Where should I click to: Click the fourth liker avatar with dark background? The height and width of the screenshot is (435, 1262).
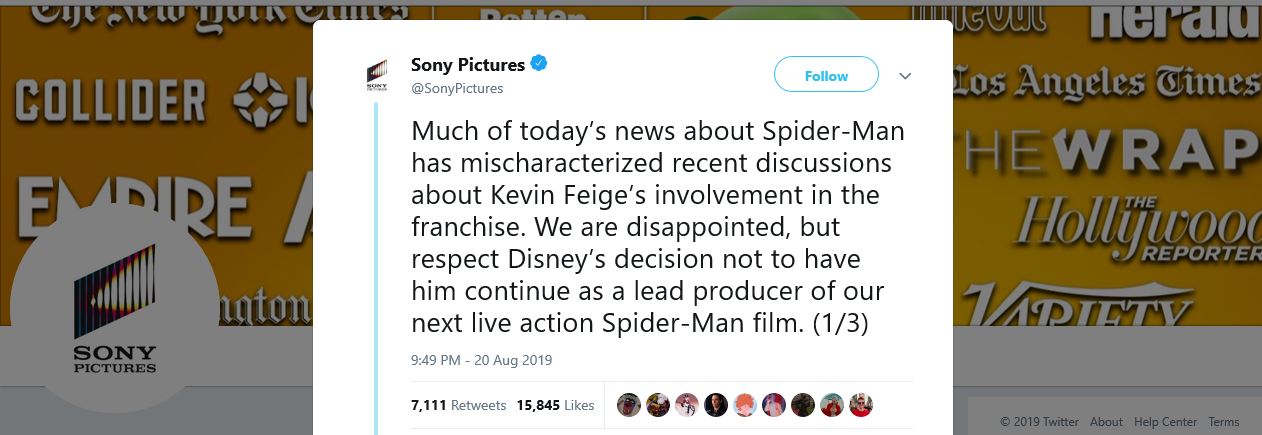pyautogui.click(x=715, y=405)
